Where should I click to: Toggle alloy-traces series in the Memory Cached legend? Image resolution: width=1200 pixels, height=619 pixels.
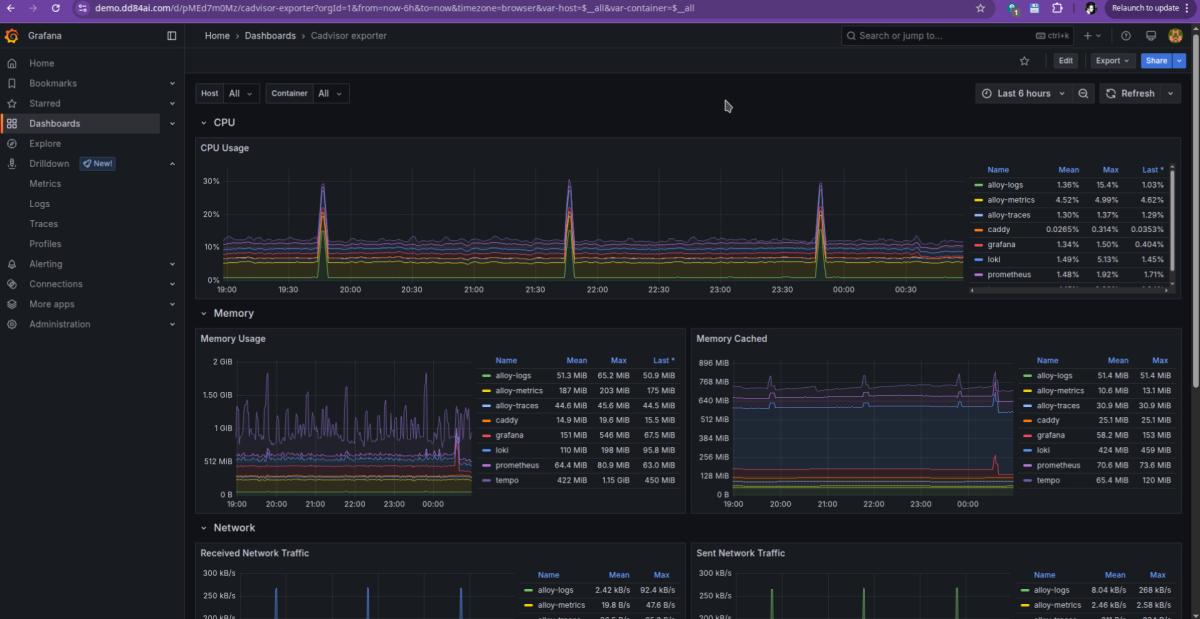(1059, 405)
